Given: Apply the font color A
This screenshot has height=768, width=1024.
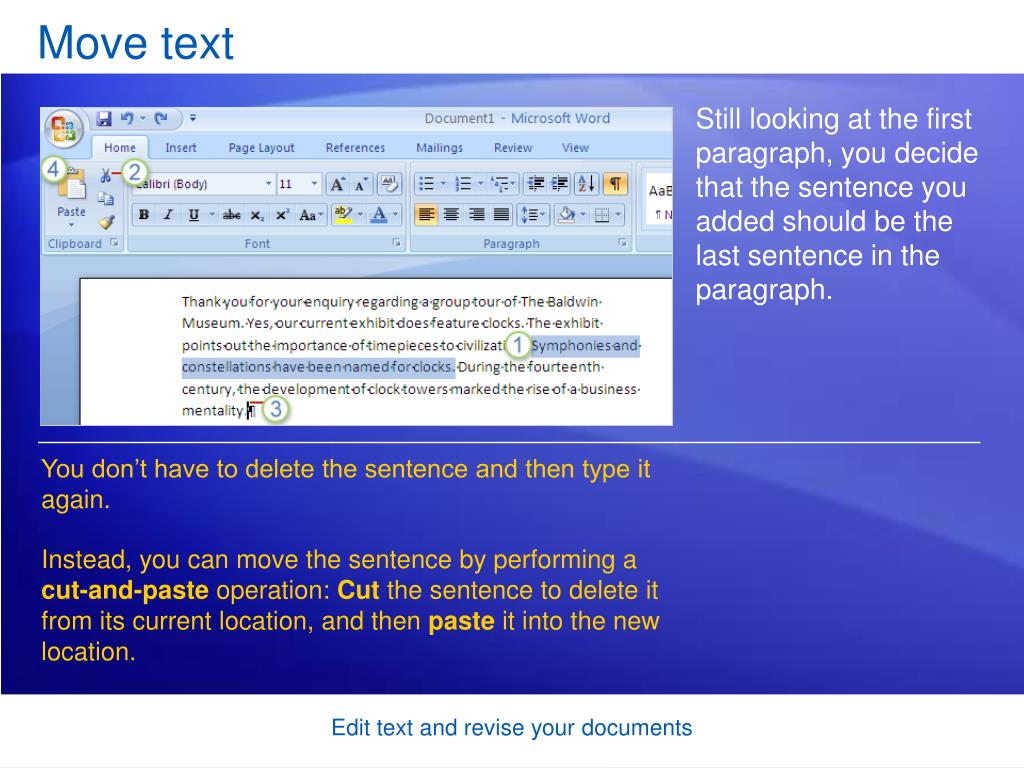Looking at the screenshot, I should tap(379, 214).
